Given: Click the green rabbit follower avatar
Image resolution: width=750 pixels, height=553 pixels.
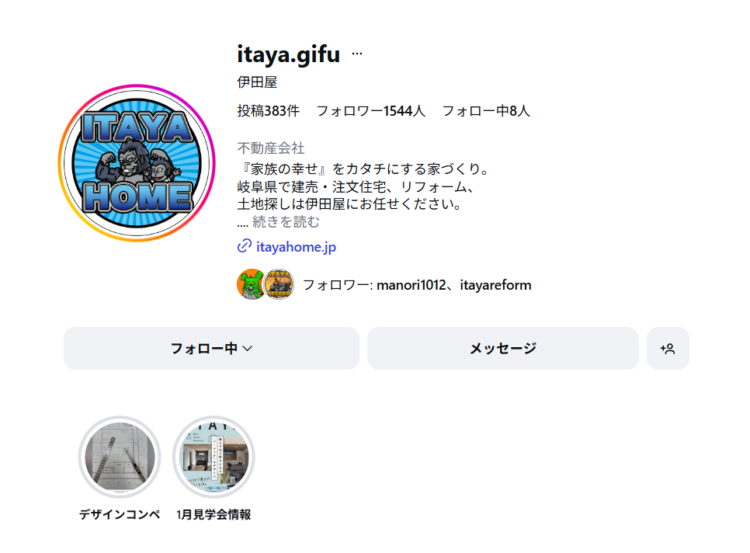Looking at the screenshot, I should (x=251, y=284).
